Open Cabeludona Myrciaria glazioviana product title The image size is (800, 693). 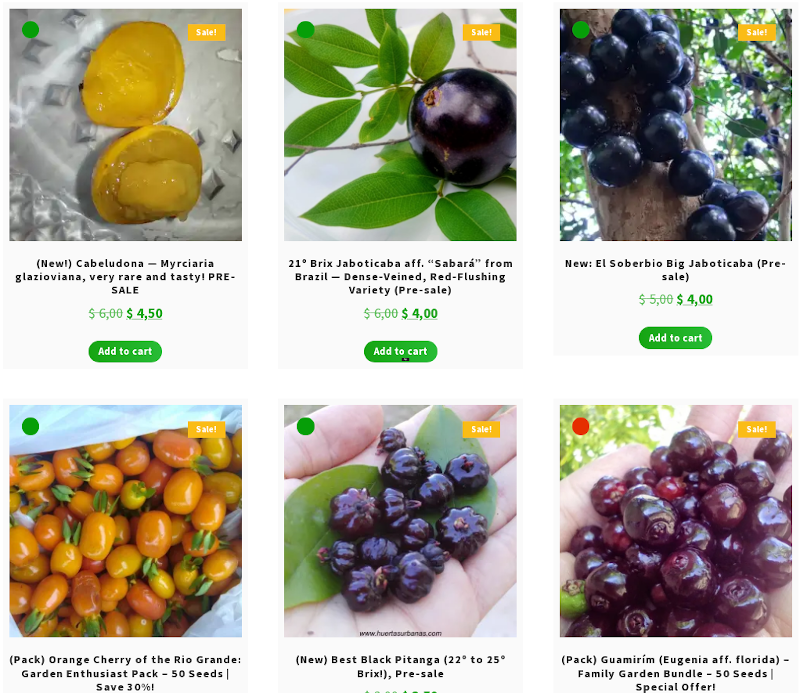point(125,277)
